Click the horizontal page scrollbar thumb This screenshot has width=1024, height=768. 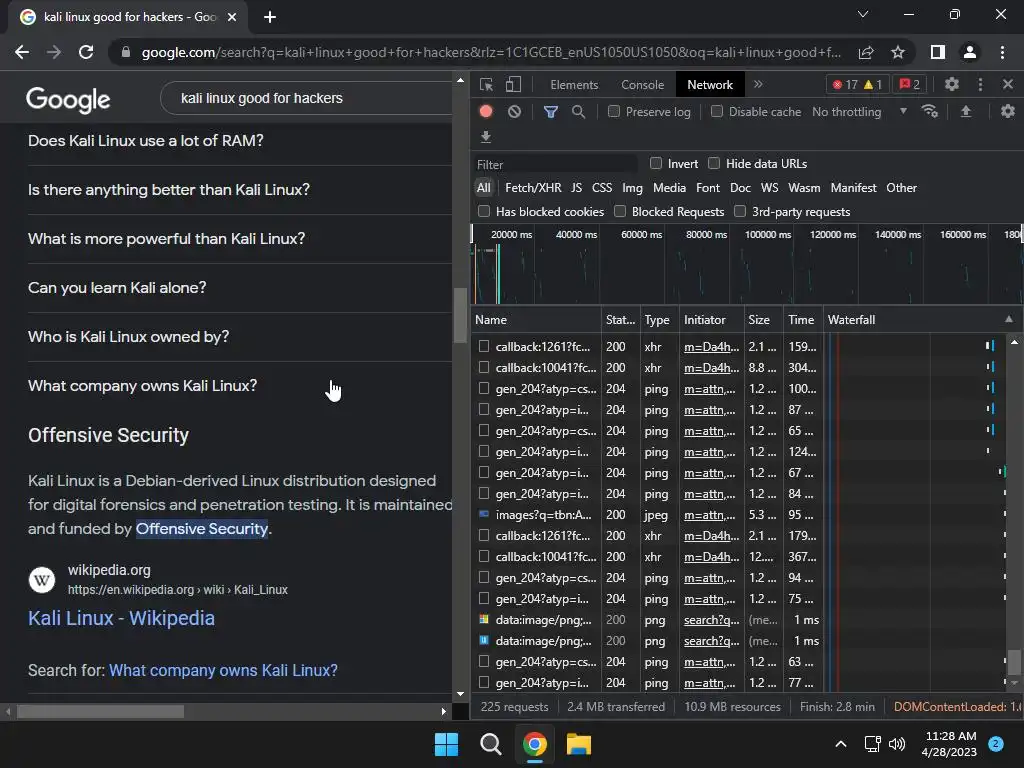101,711
